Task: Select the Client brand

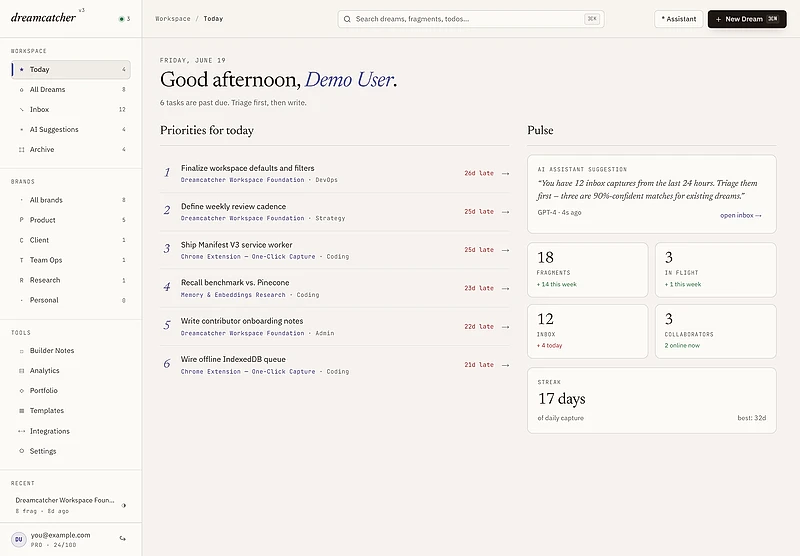Action: [x=70, y=240]
